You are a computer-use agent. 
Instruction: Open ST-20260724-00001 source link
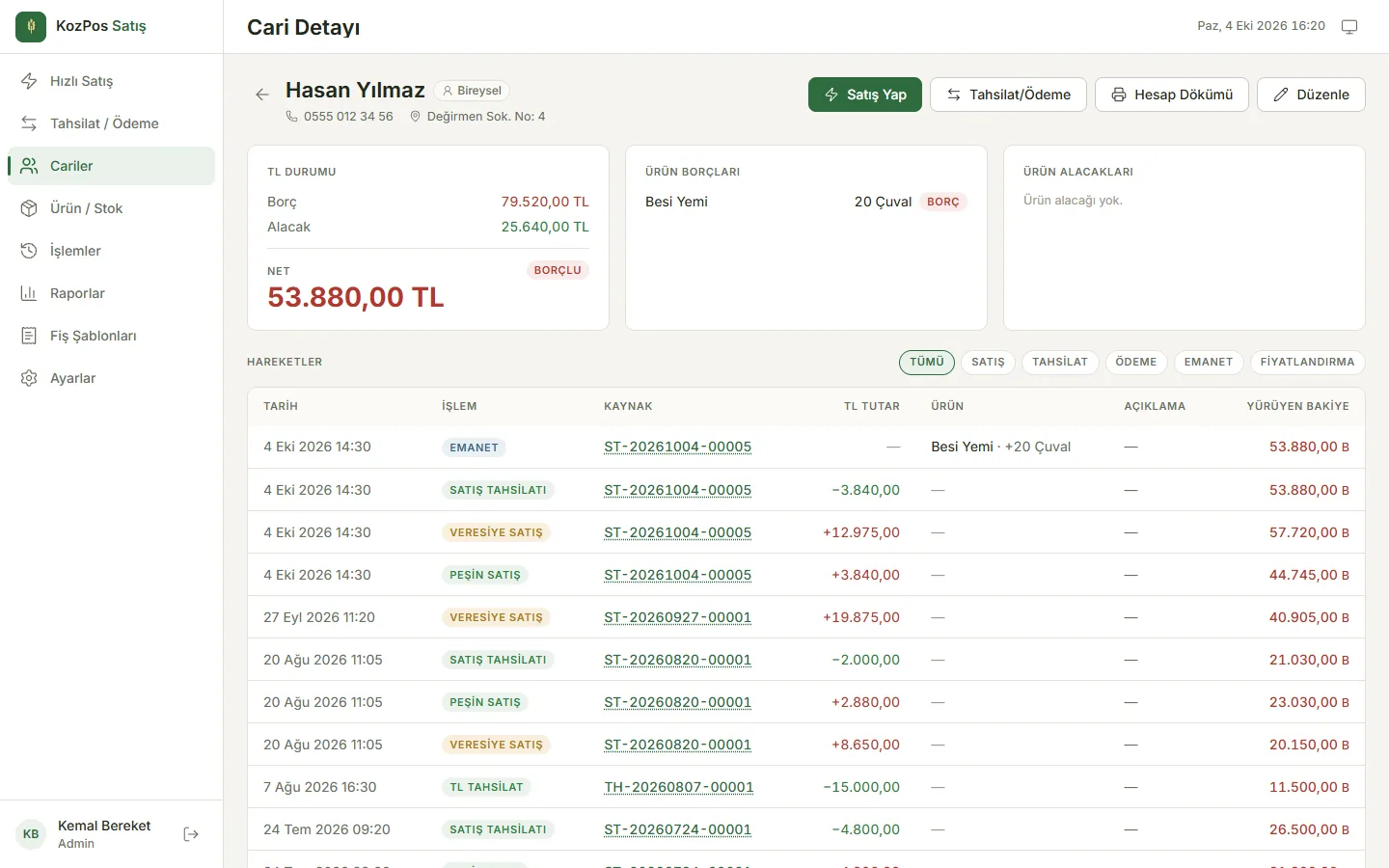point(677,829)
